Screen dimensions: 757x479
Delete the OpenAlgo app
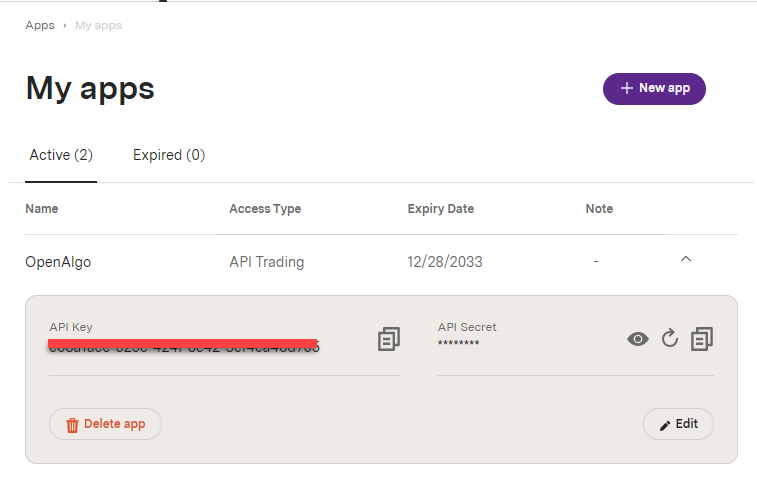click(x=105, y=424)
